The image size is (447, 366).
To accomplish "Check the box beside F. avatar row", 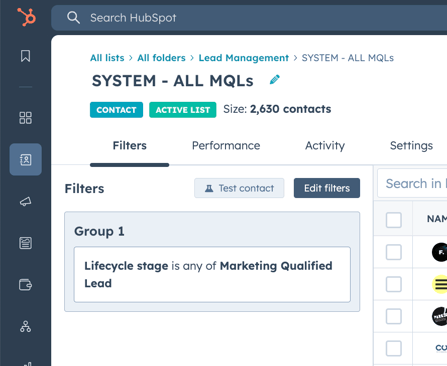I will coord(394,252).
